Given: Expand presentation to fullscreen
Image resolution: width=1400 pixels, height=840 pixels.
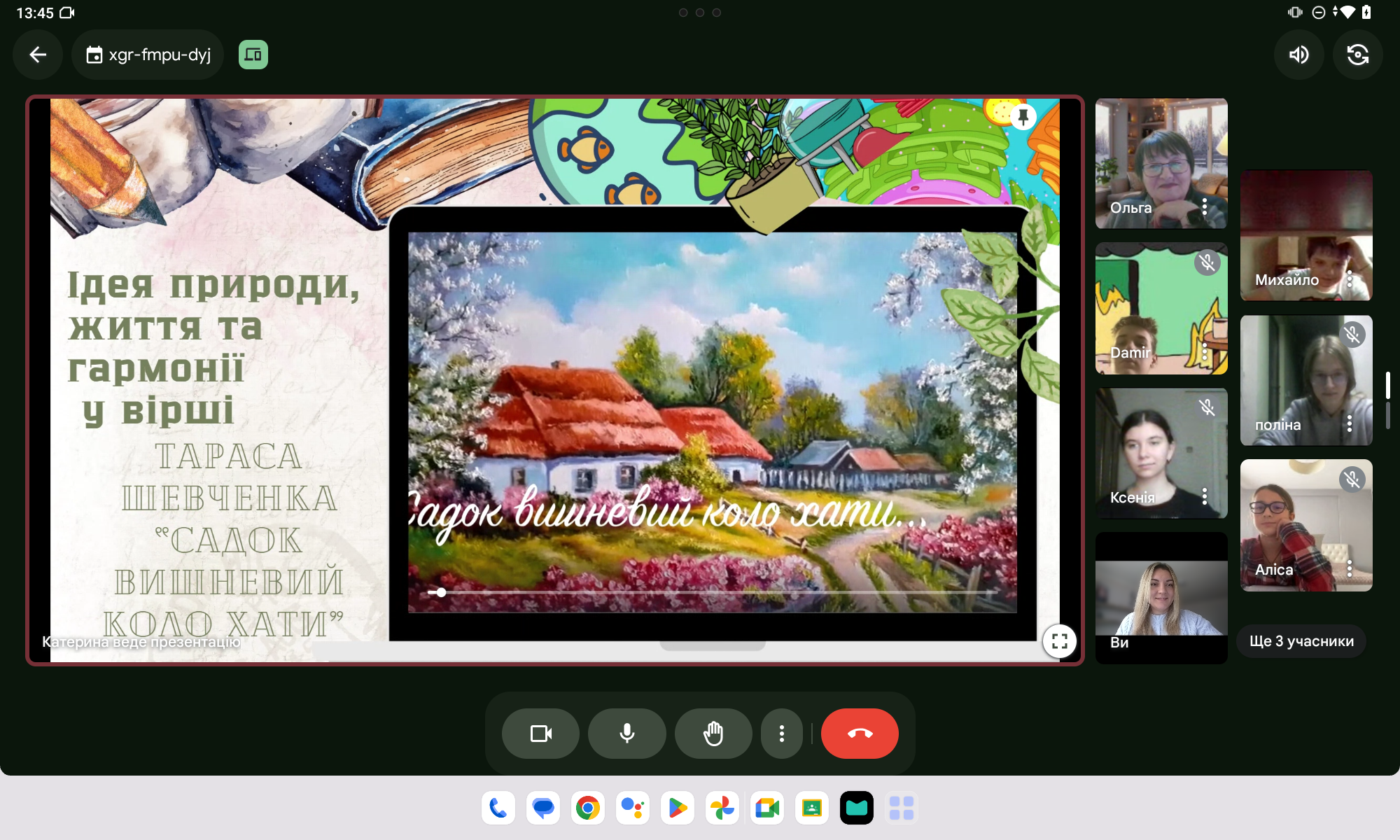Looking at the screenshot, I should 1059,640.
